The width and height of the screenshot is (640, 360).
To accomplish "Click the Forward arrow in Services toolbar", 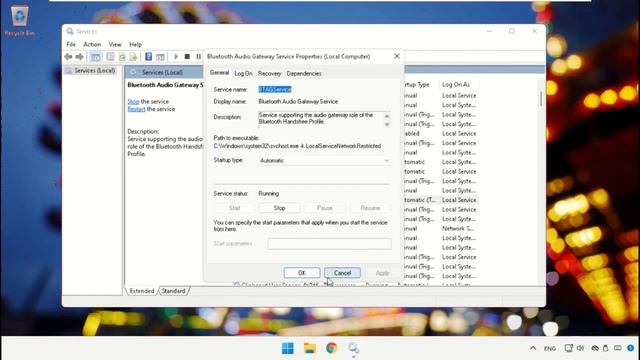I will click(80, 57).
